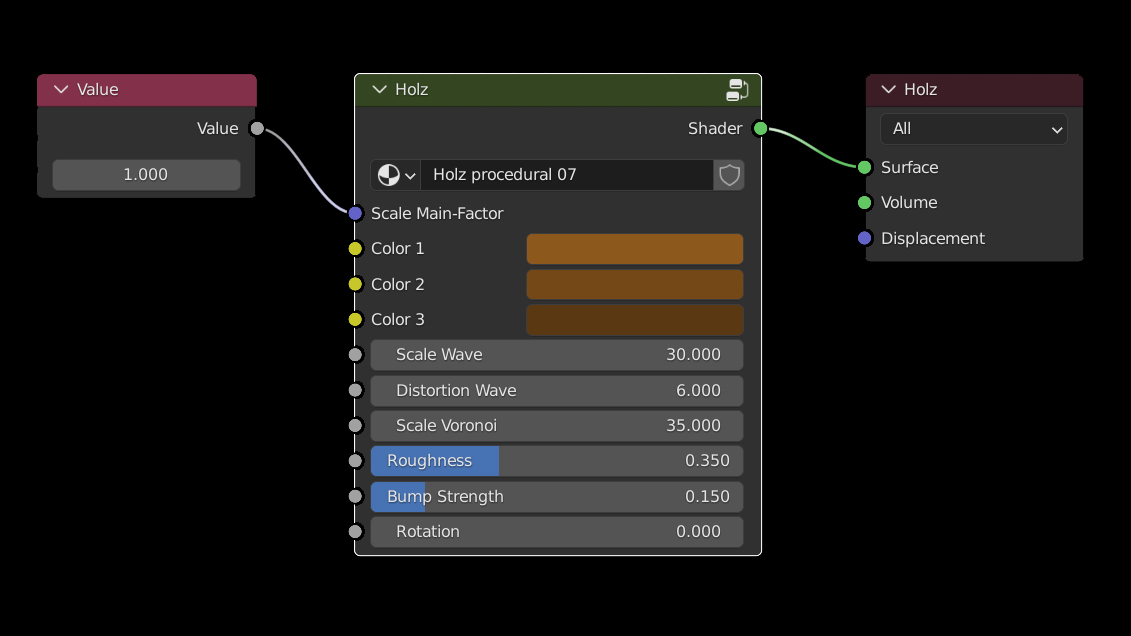
Task: Click the Bump Strength slider
Action: click(556, 497)
